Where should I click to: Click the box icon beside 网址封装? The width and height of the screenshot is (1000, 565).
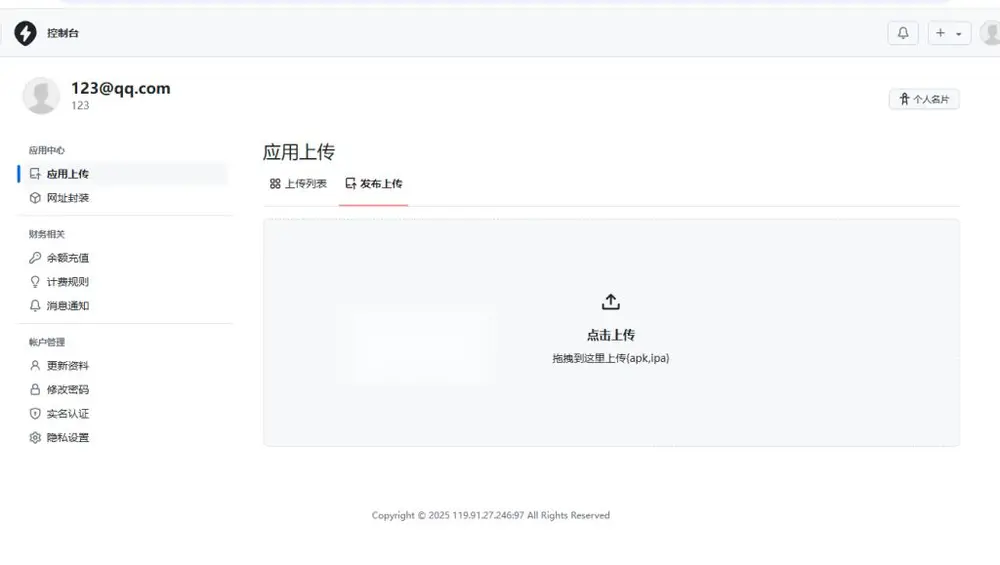coord(35,198)
